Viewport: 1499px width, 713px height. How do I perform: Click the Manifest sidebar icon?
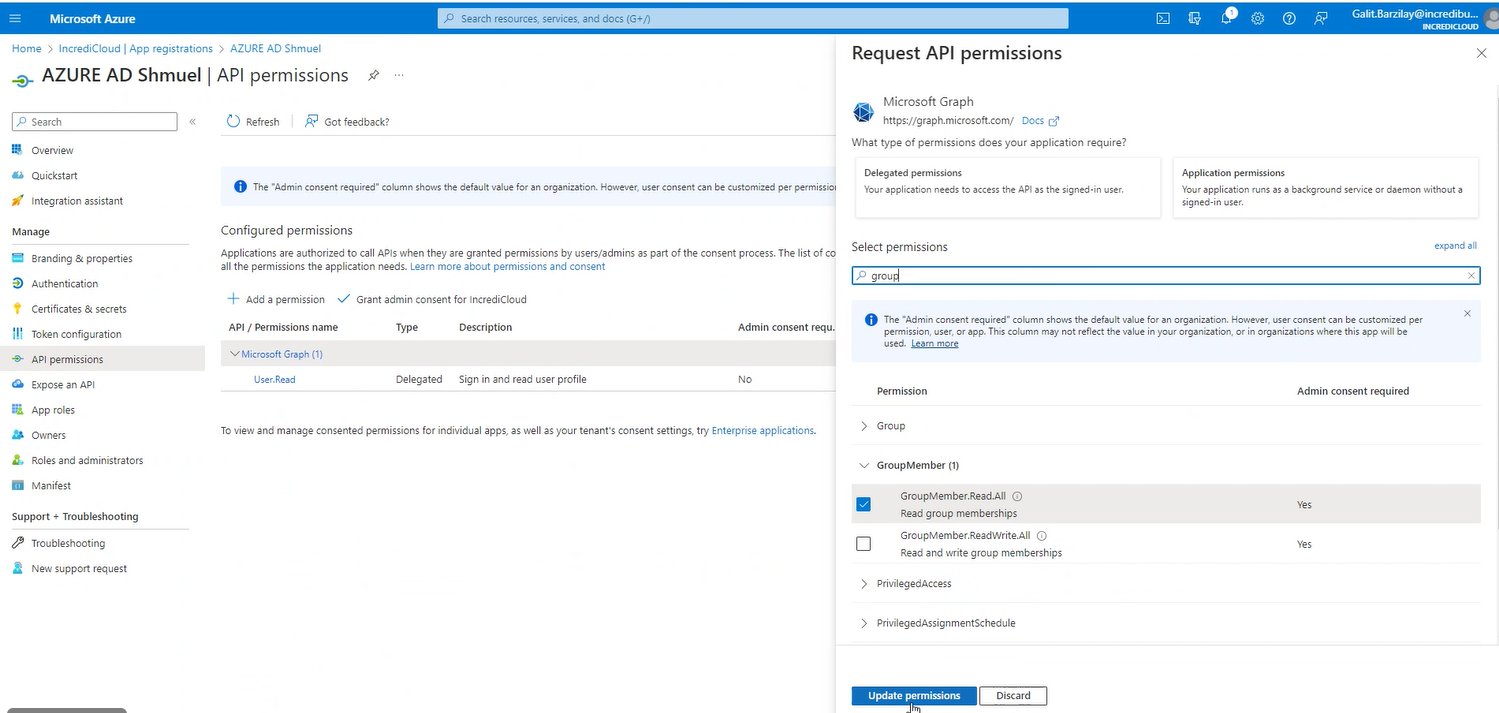click(18, 485)
